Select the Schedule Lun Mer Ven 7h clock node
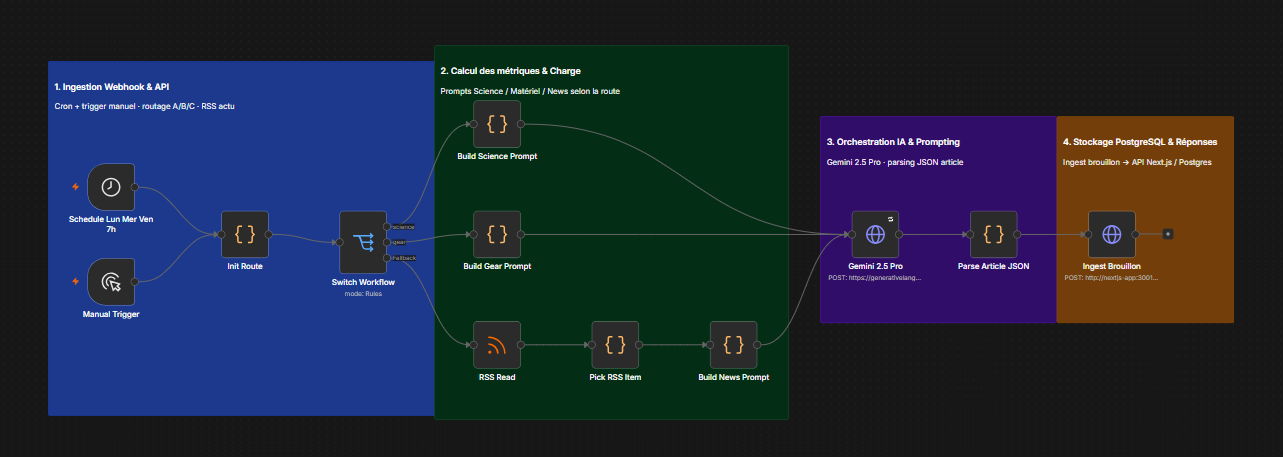1283x457 pixels. 111,187
